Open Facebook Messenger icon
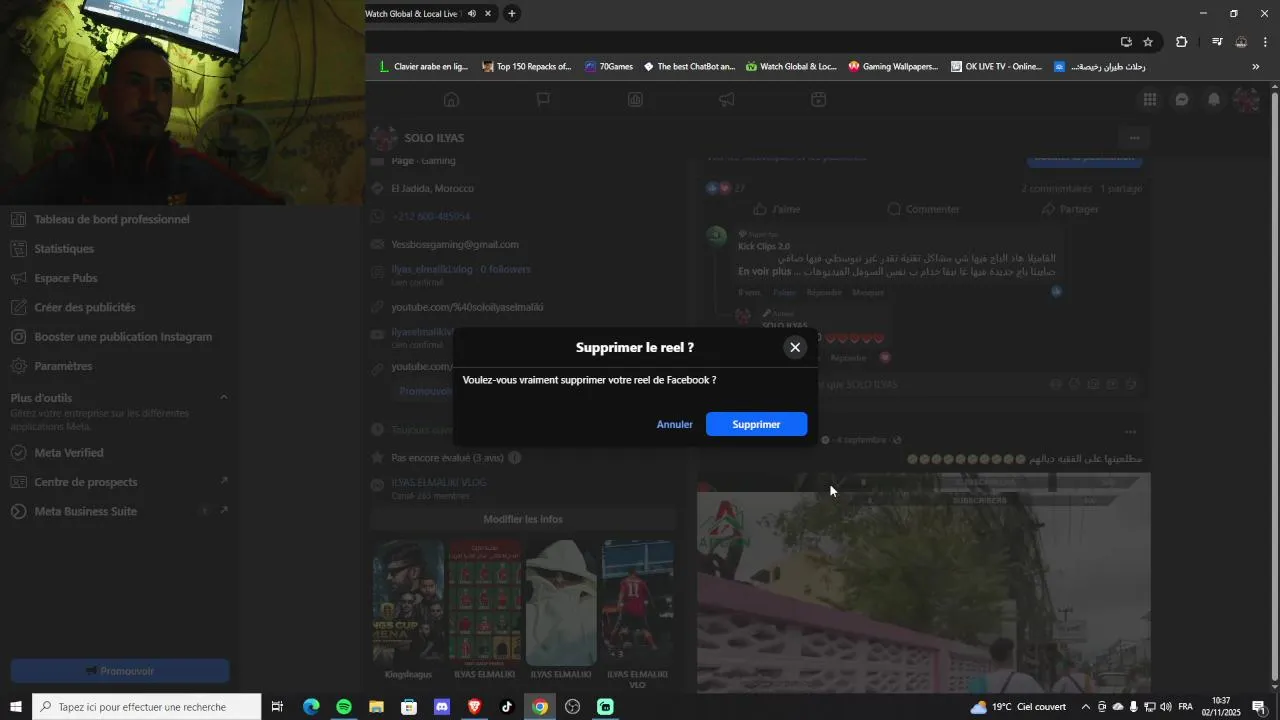Image resolution: width=1280 pixels, height=720 pixels. tap(1182, 99)
